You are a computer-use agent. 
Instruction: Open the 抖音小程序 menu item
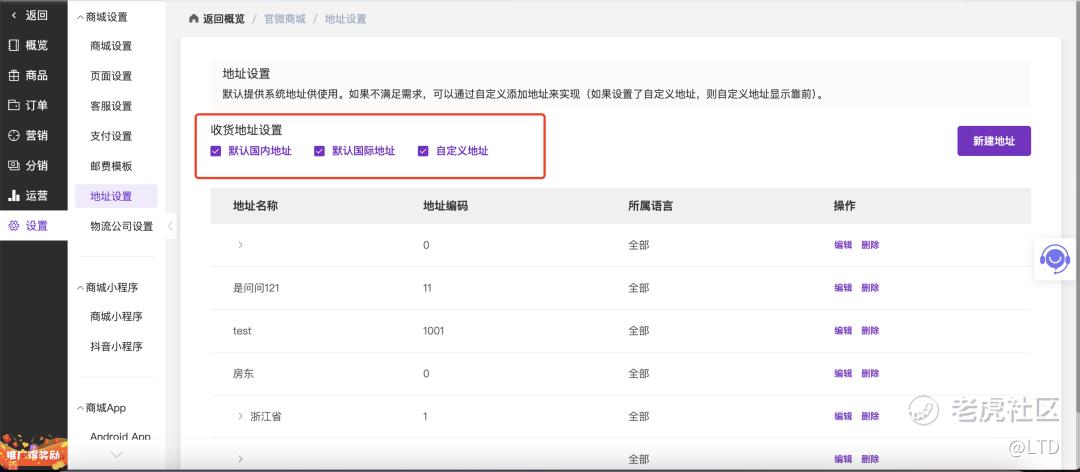116,347
